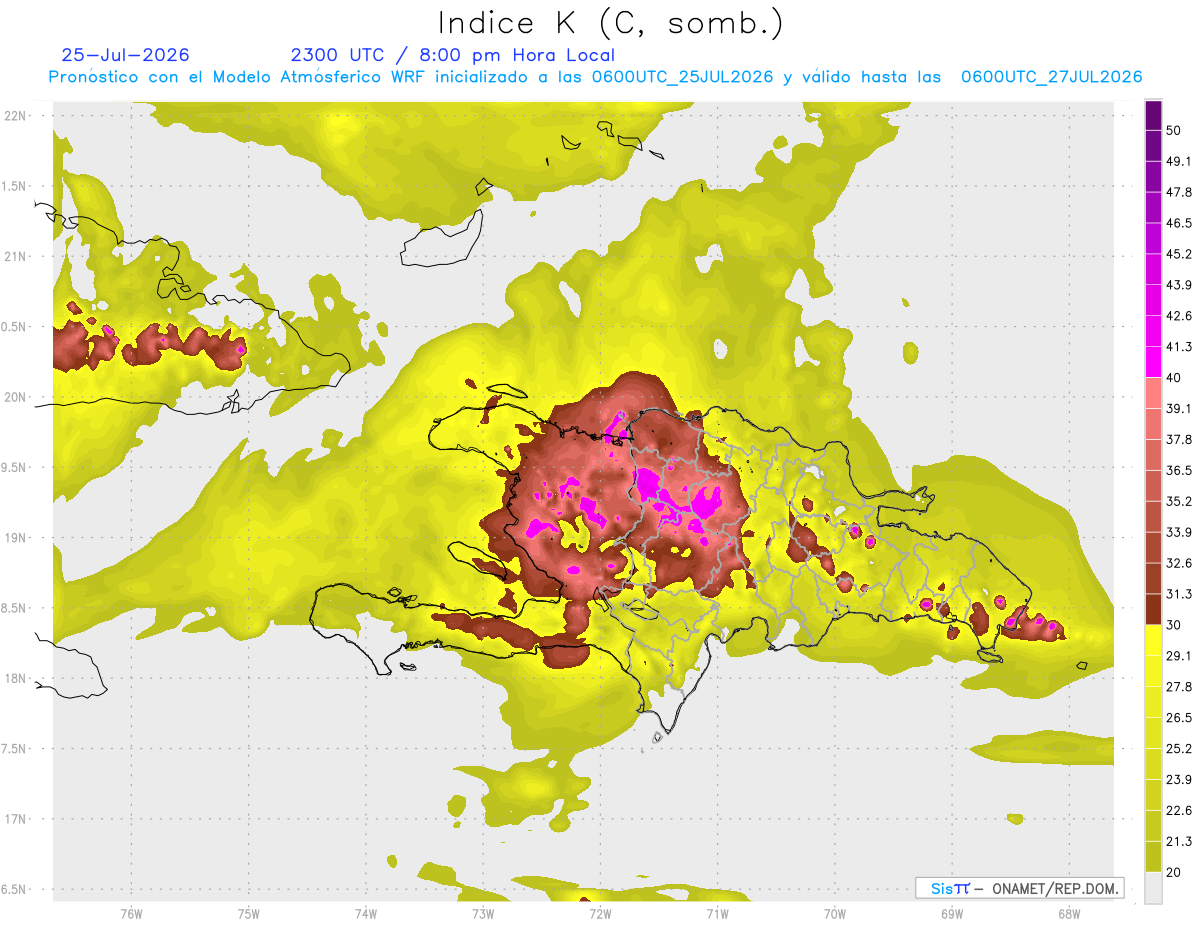Image resolution: width=1200 pixels, height=927 pixels.
Task: Click the "18N" latitude label
Action: pyautogui.click(x=15, y=678)
